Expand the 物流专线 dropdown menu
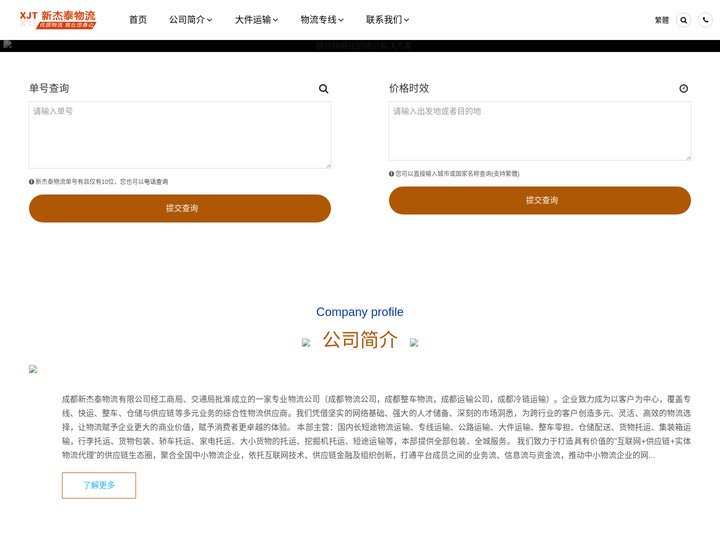Screen dimensions: 720x540 pos(322,20)
